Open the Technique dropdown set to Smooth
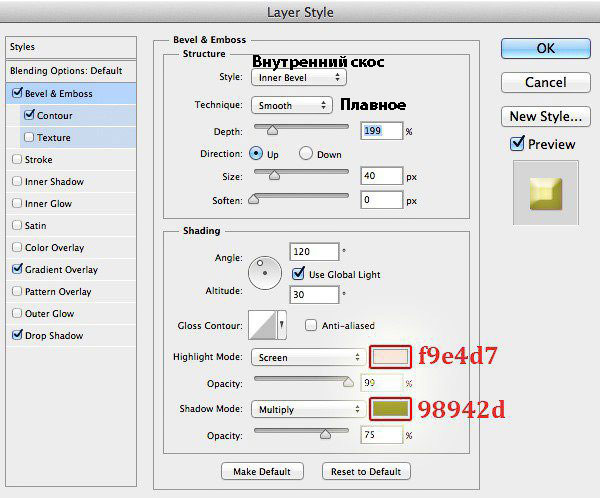This screenshot has height=498, width=600. click(x=292, y=105)
